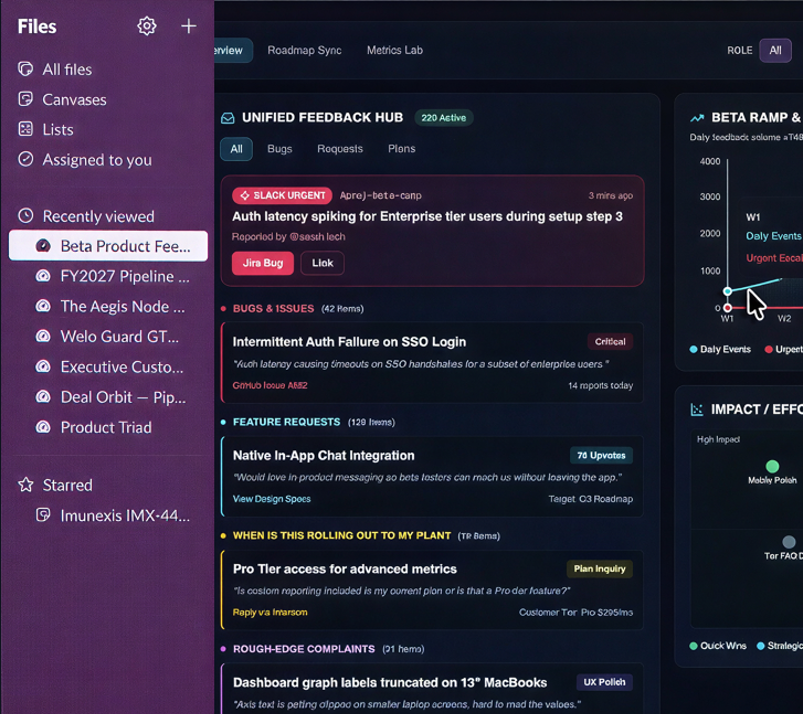The width and height of the screenshot is (804, 714).
Task: Click the W1 Daily Events chart point
Action: point(727,291)
